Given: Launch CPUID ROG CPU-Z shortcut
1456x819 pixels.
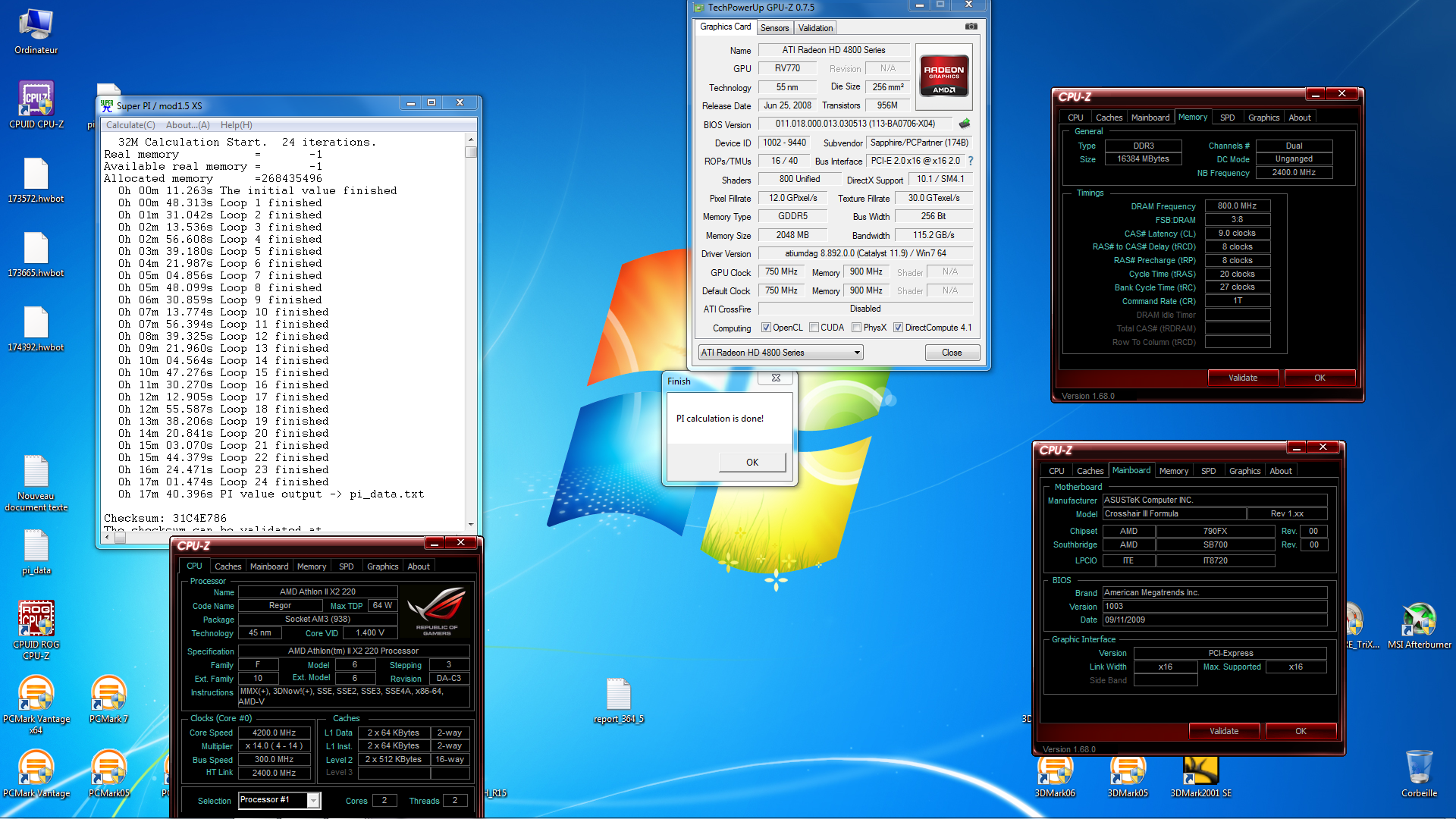Looking at the screenshot, I should [x=36, y=631].
